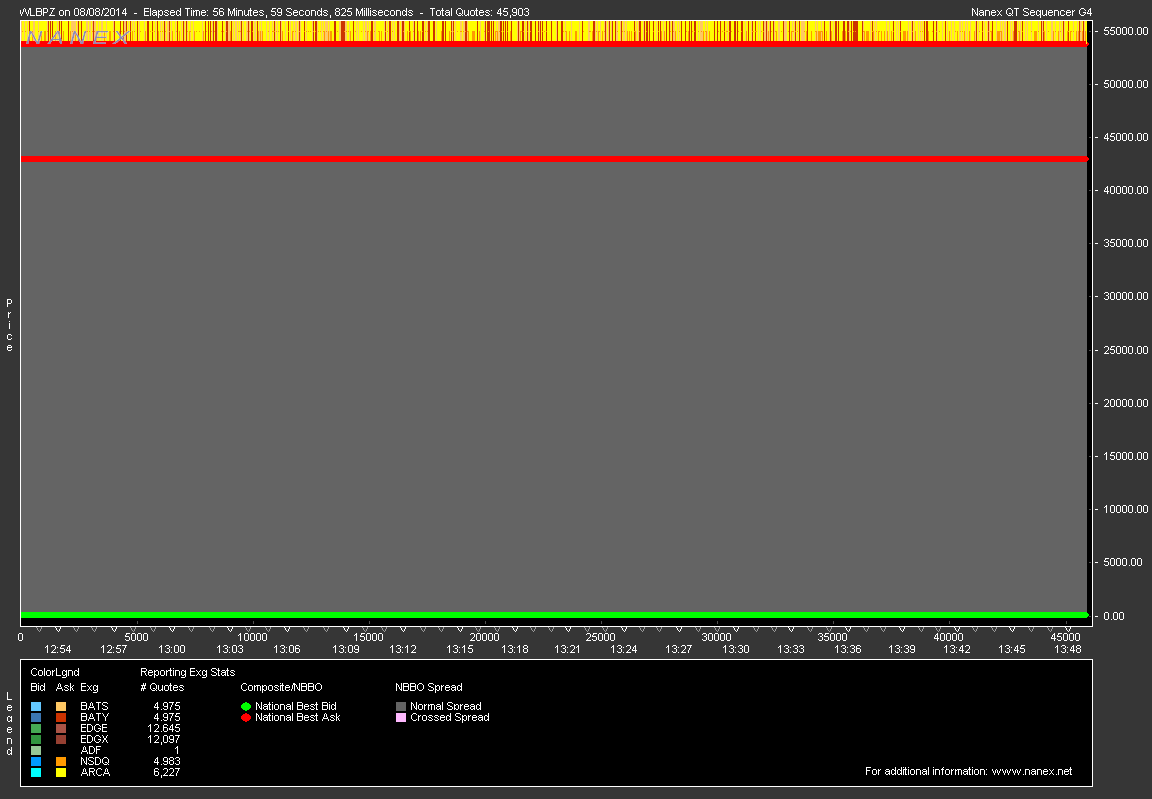Click the 30000.00 price axis label
The width and height of the screenshot is (1152, 799).
point(1126,296)
